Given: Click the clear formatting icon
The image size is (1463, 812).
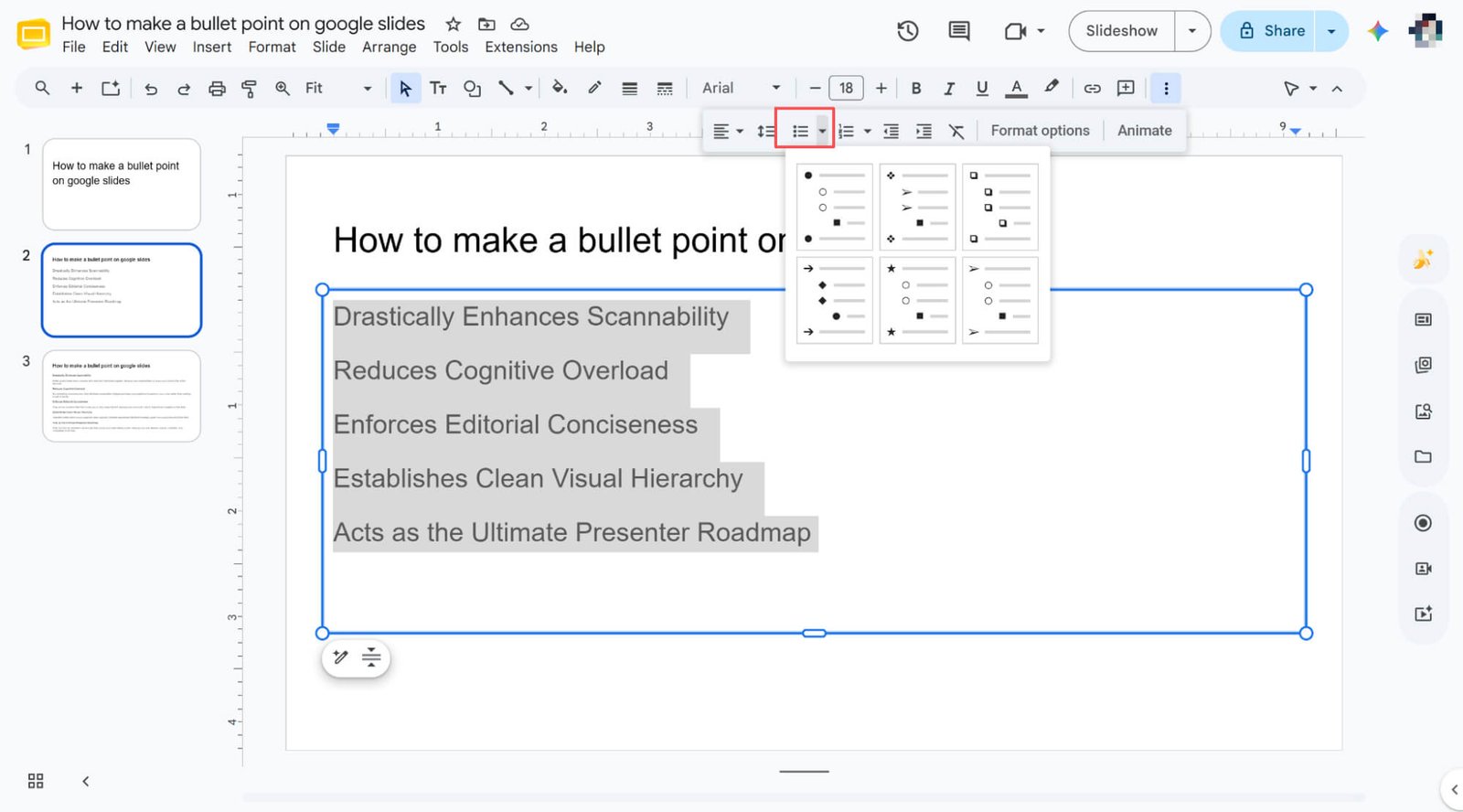Looking at the screenshot, I should point(956,132).
